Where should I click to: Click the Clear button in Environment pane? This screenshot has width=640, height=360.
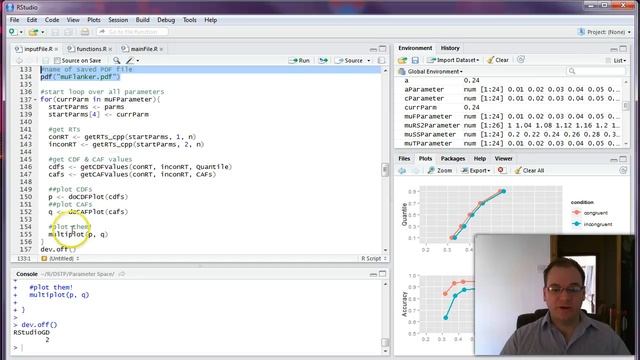[498, 60]
